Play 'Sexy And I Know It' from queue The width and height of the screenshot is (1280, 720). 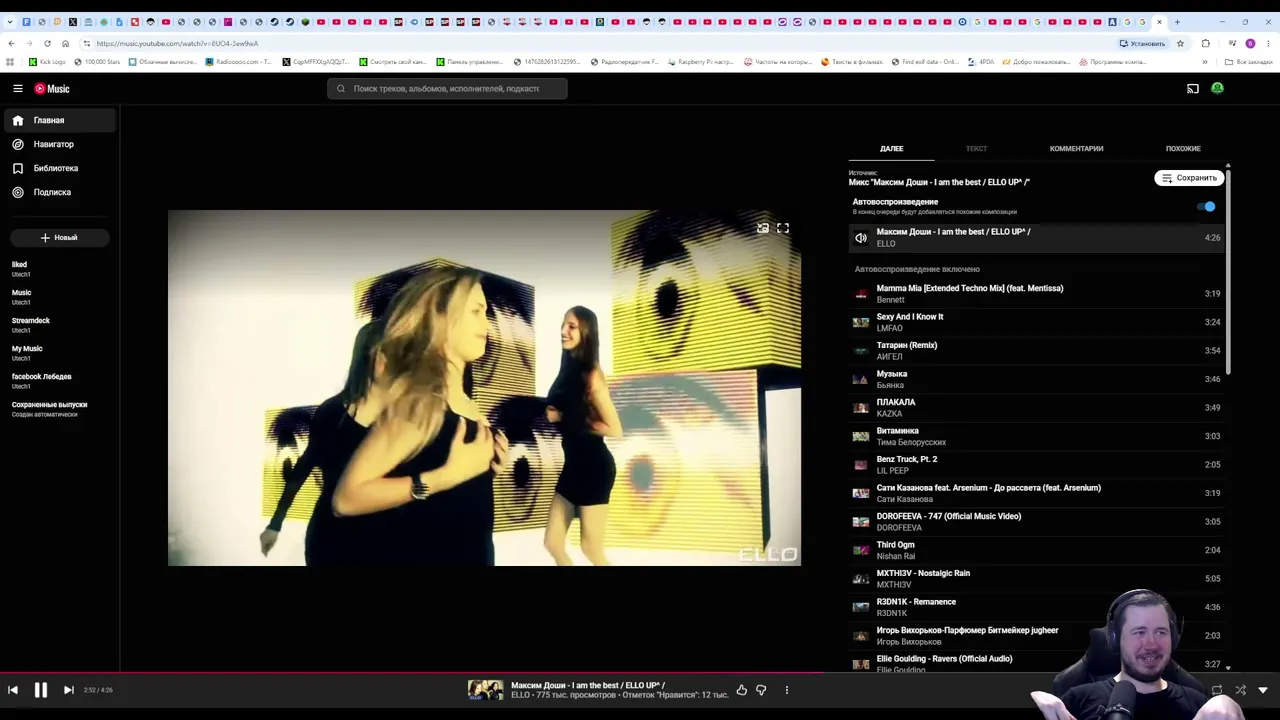click(x=1036, y=322)
